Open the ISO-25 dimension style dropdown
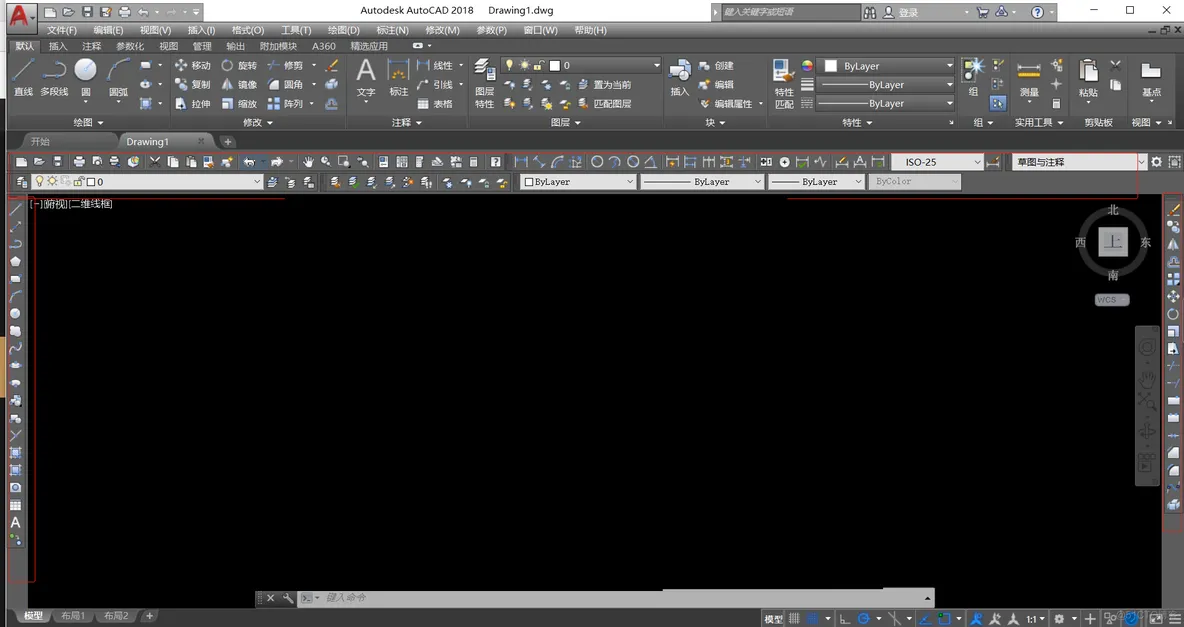The height and width of the screenshot is (627, 1184). (x=937, y=162)
